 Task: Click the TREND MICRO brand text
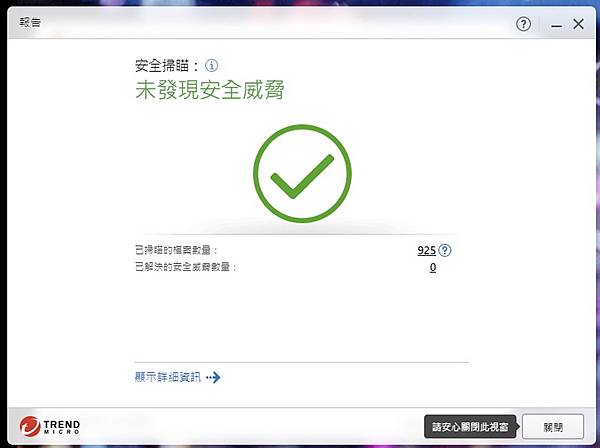point(62,427)
